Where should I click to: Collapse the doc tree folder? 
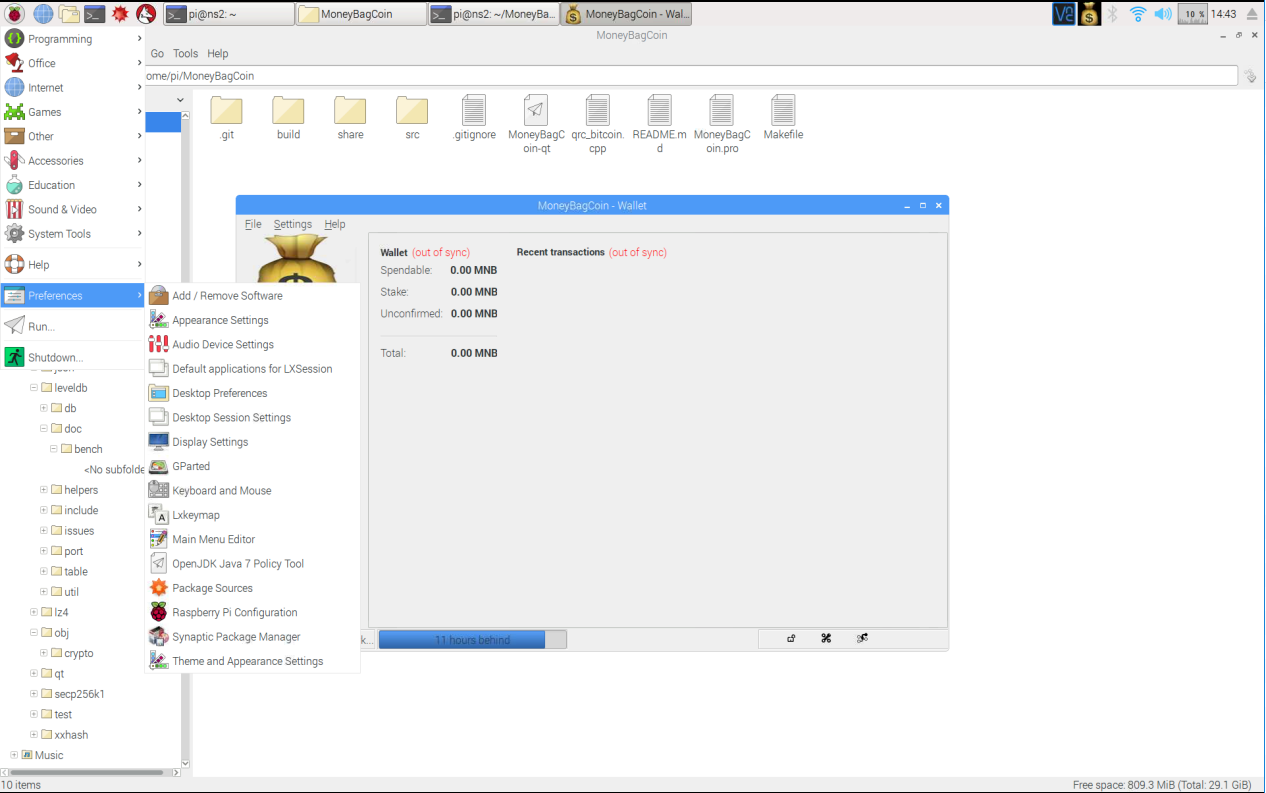[43, 429]
